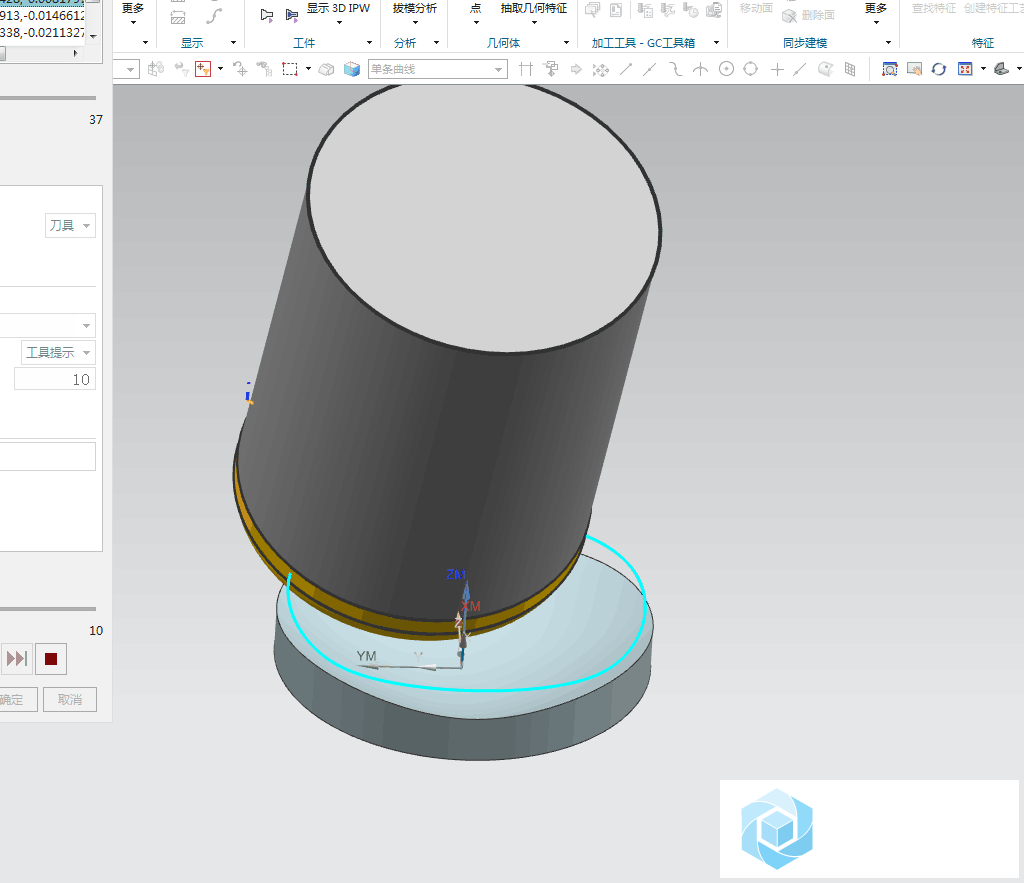
Task: Click the quadrant point snap icon
Action: coord(750,69)
